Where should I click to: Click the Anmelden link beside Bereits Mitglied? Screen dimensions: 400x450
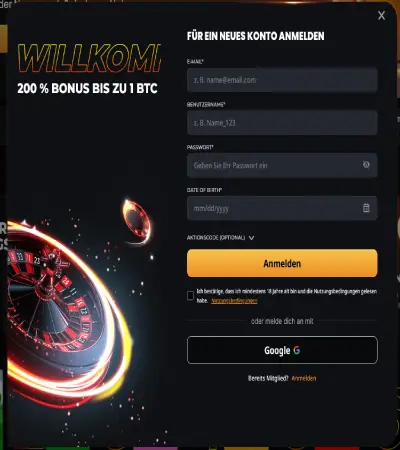click(304, 378)
